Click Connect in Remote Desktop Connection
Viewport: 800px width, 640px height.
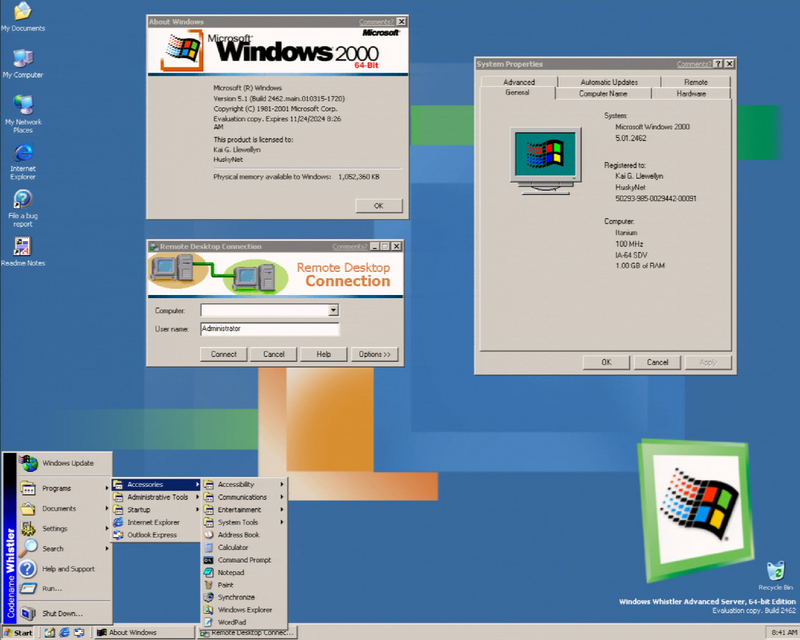tap(222, 353)
